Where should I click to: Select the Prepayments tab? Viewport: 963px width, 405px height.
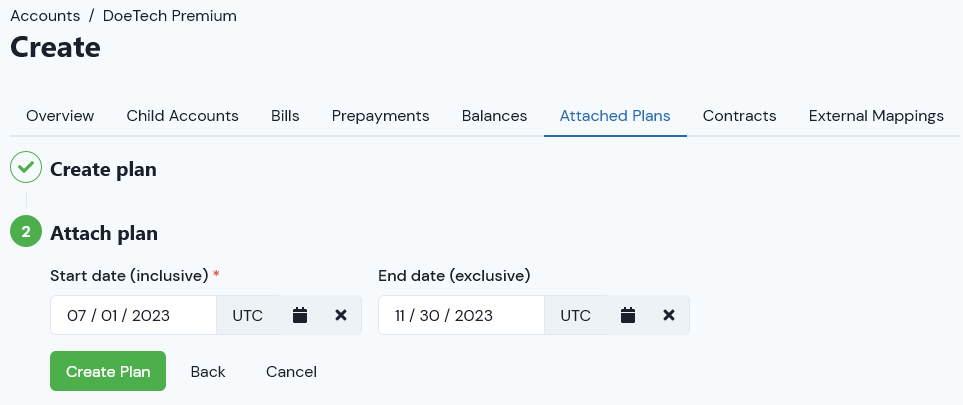coord(380,116)
